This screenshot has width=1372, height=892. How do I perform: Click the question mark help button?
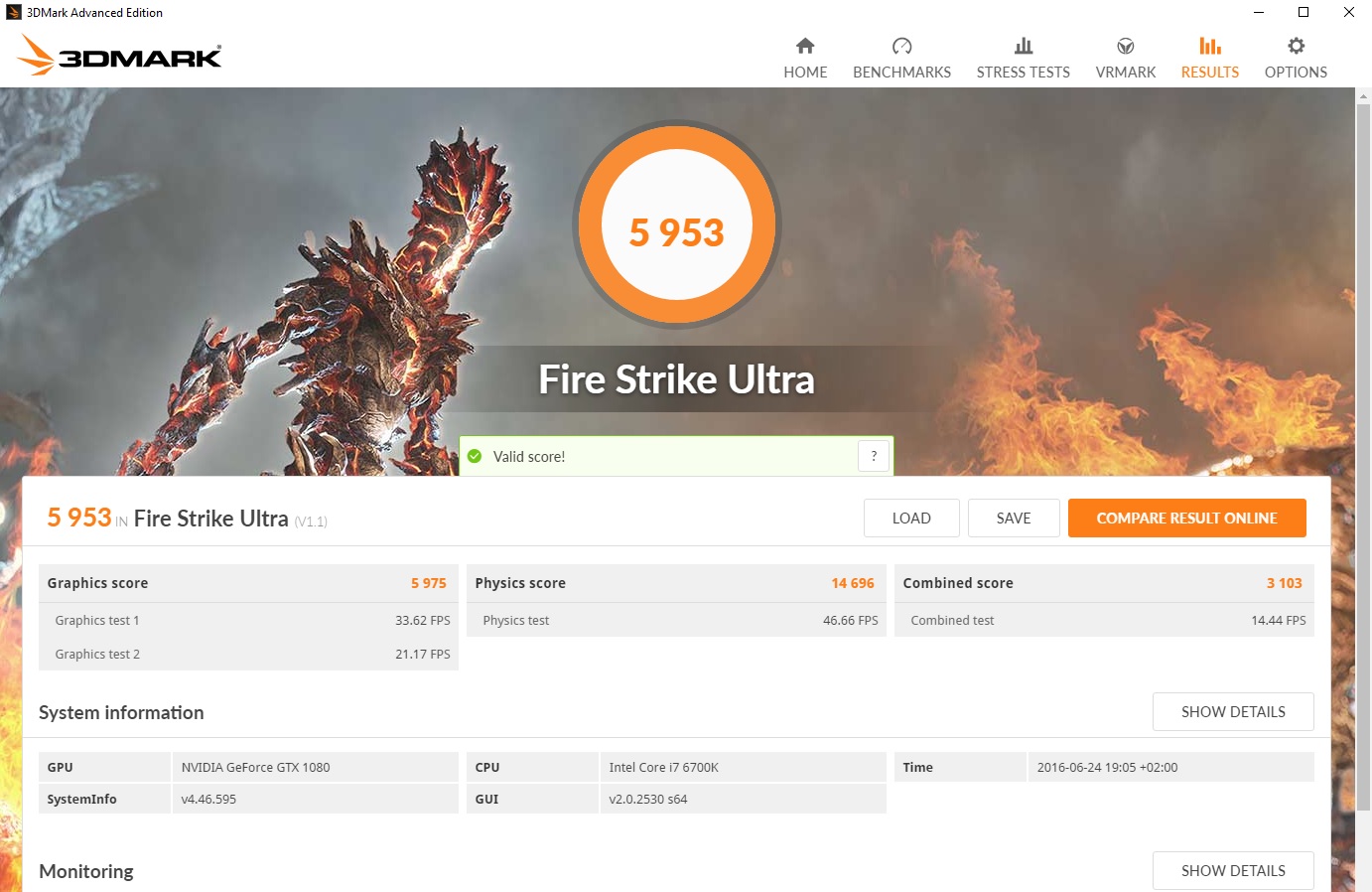(874, 456)
